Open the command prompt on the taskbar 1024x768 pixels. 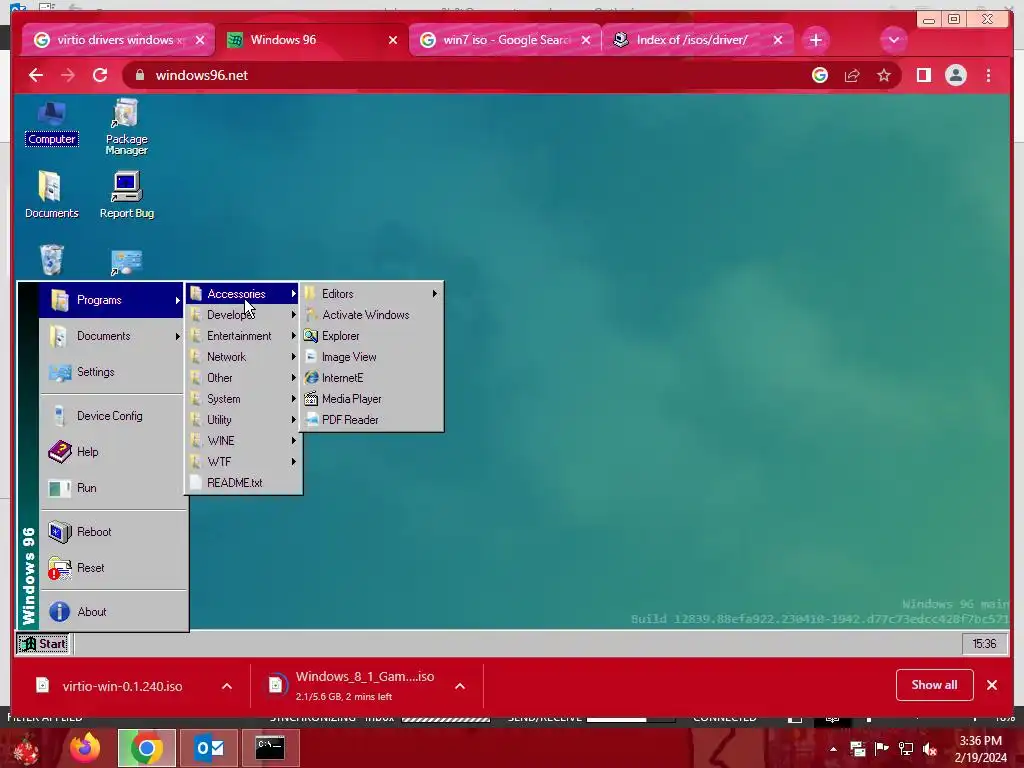coord(270,747)
